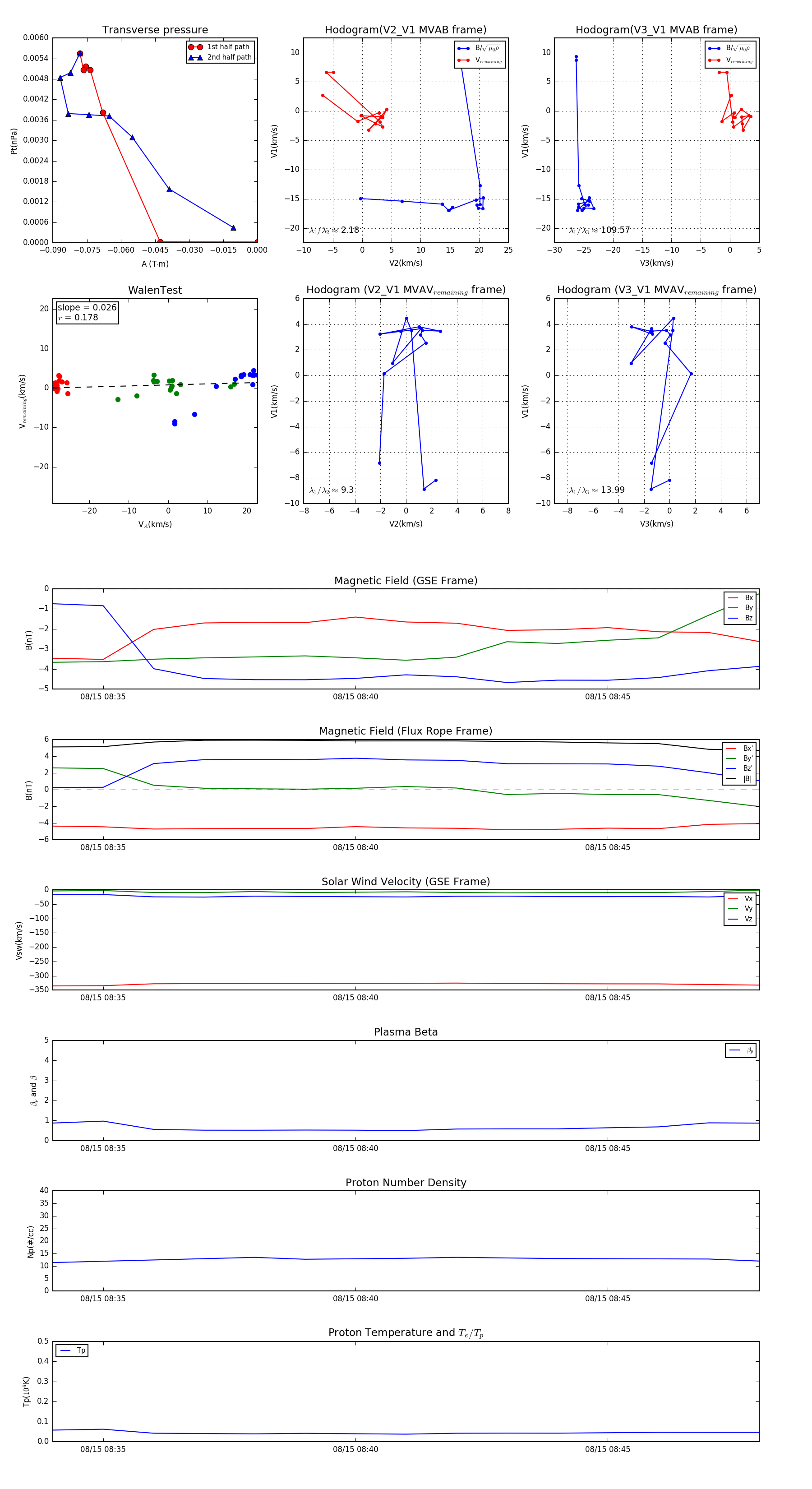Select the "Bz'" legend entry
The width and height of the screenshot is (812, 1489).
tap(740, 768)
